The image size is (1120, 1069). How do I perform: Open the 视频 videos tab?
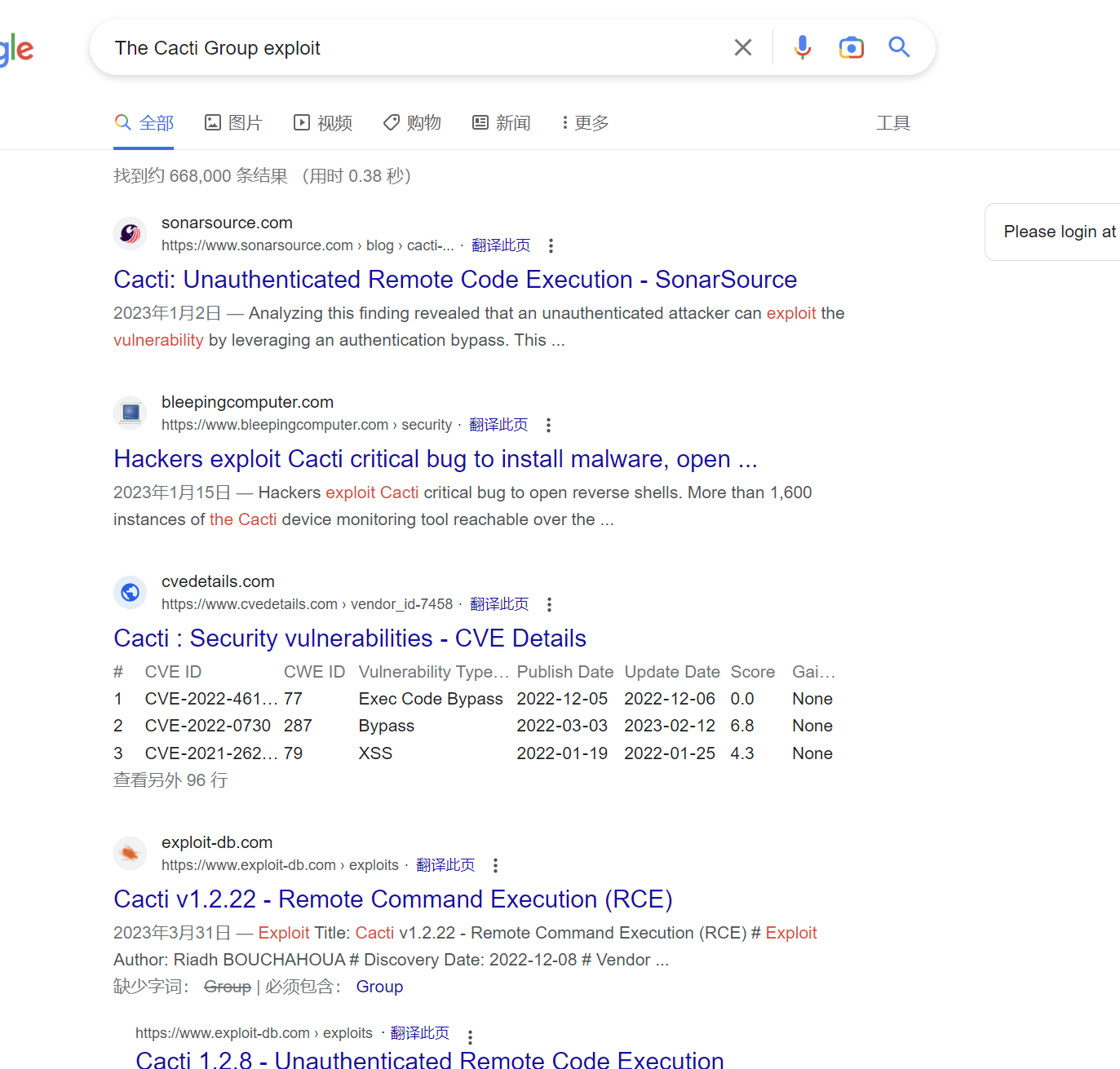[x=323, y=123]
